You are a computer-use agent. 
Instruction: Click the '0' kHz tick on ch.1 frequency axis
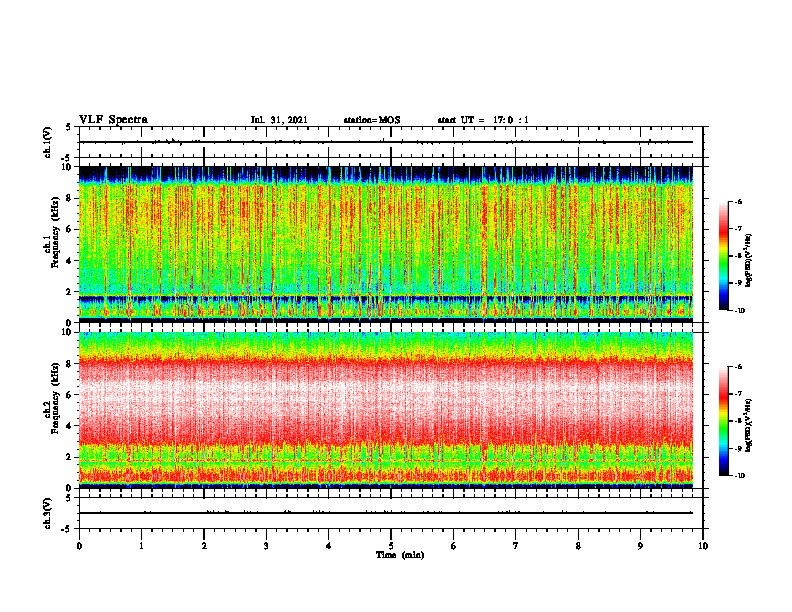click(x=70, y=323)
